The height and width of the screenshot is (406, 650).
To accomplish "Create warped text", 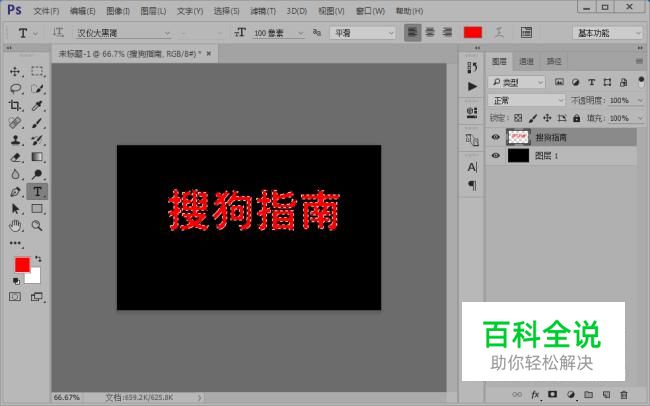I will click(500, 32).
